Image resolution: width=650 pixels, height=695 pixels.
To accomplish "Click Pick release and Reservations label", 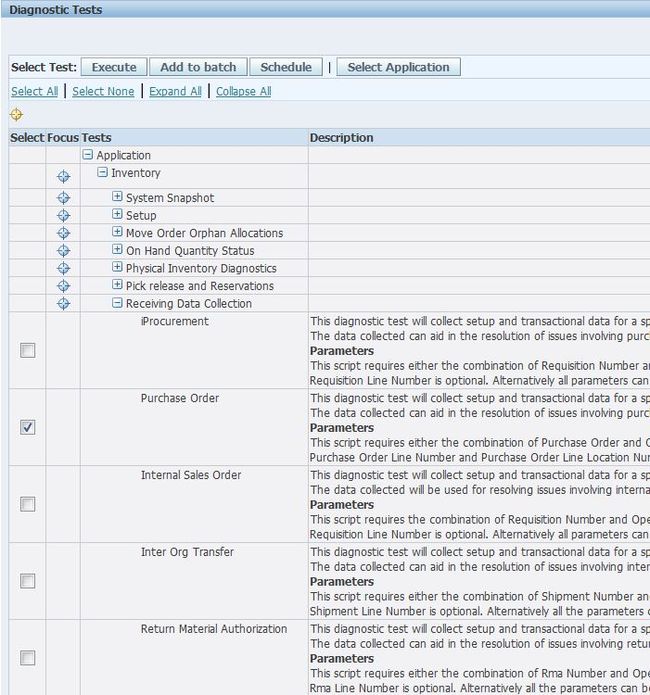I will click(x=200, y=286).
